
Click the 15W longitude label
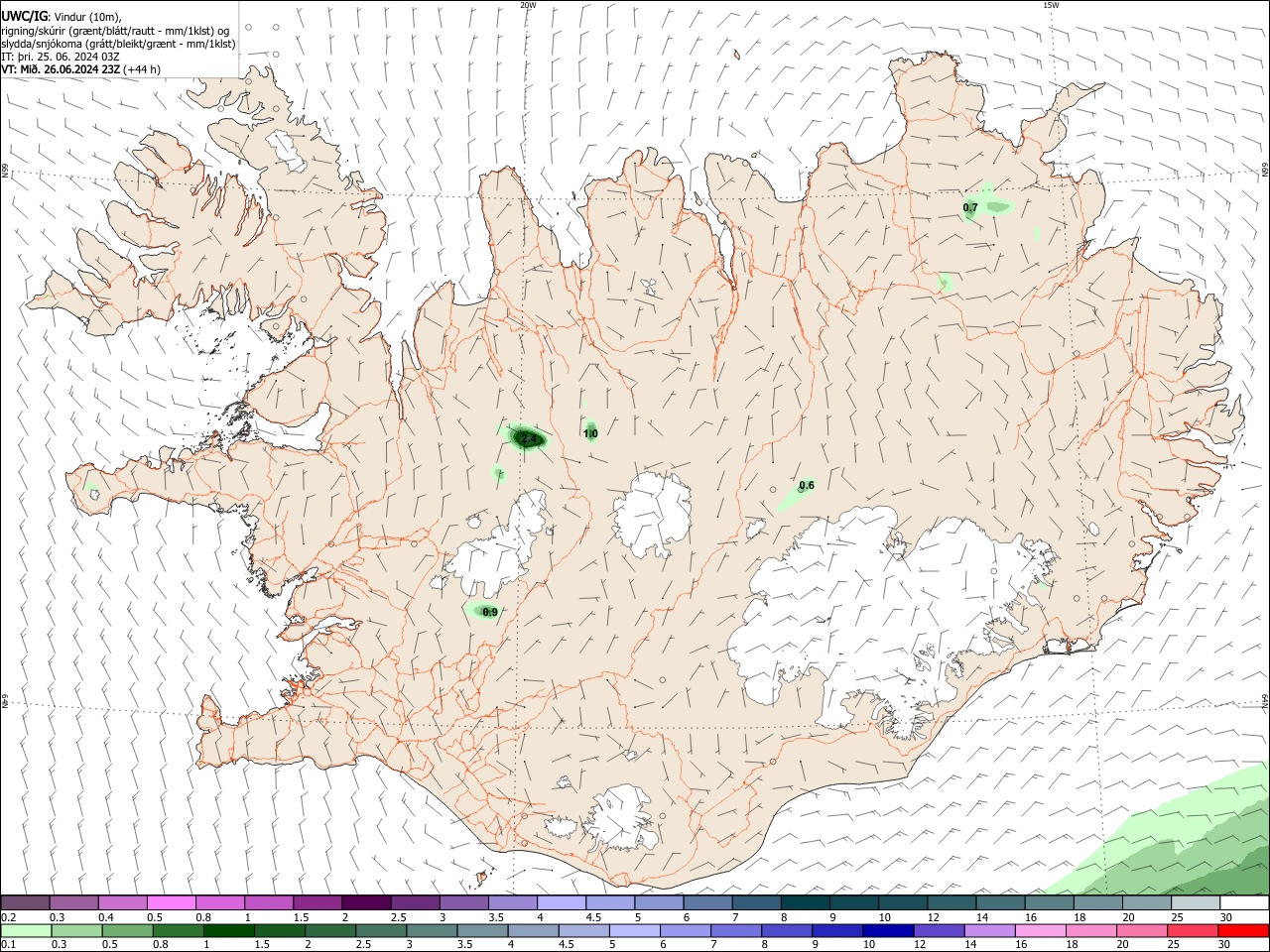(x=1051, y=5)
